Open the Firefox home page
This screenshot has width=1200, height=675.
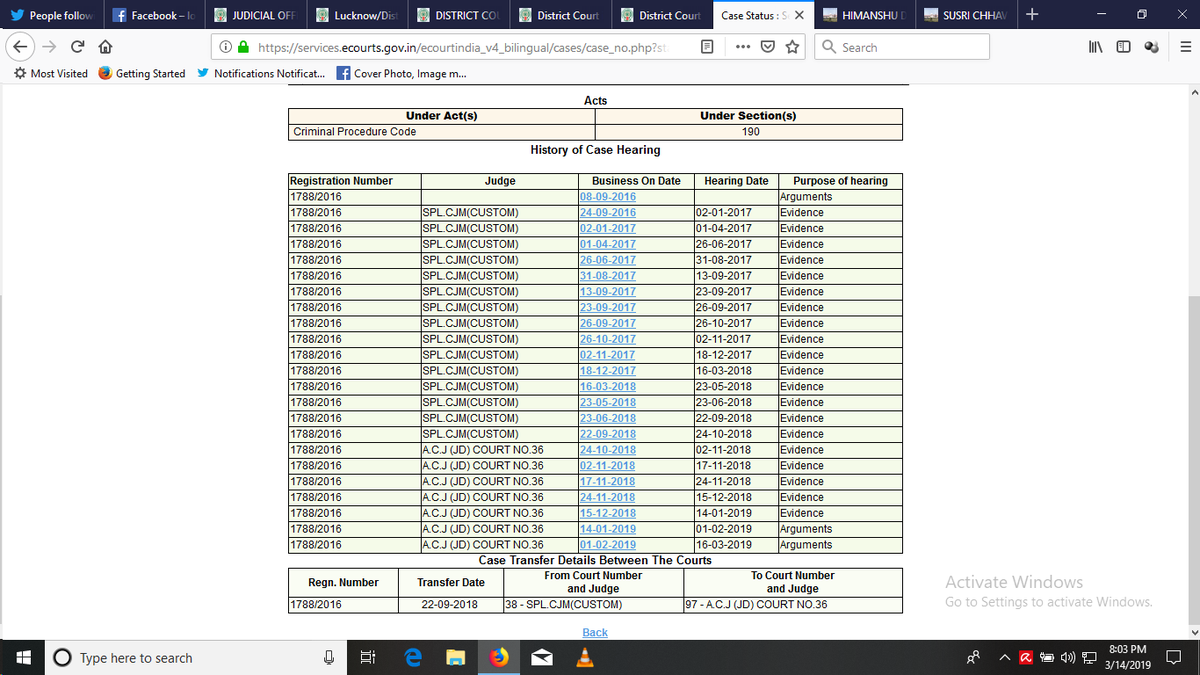[x=103, y=47]
